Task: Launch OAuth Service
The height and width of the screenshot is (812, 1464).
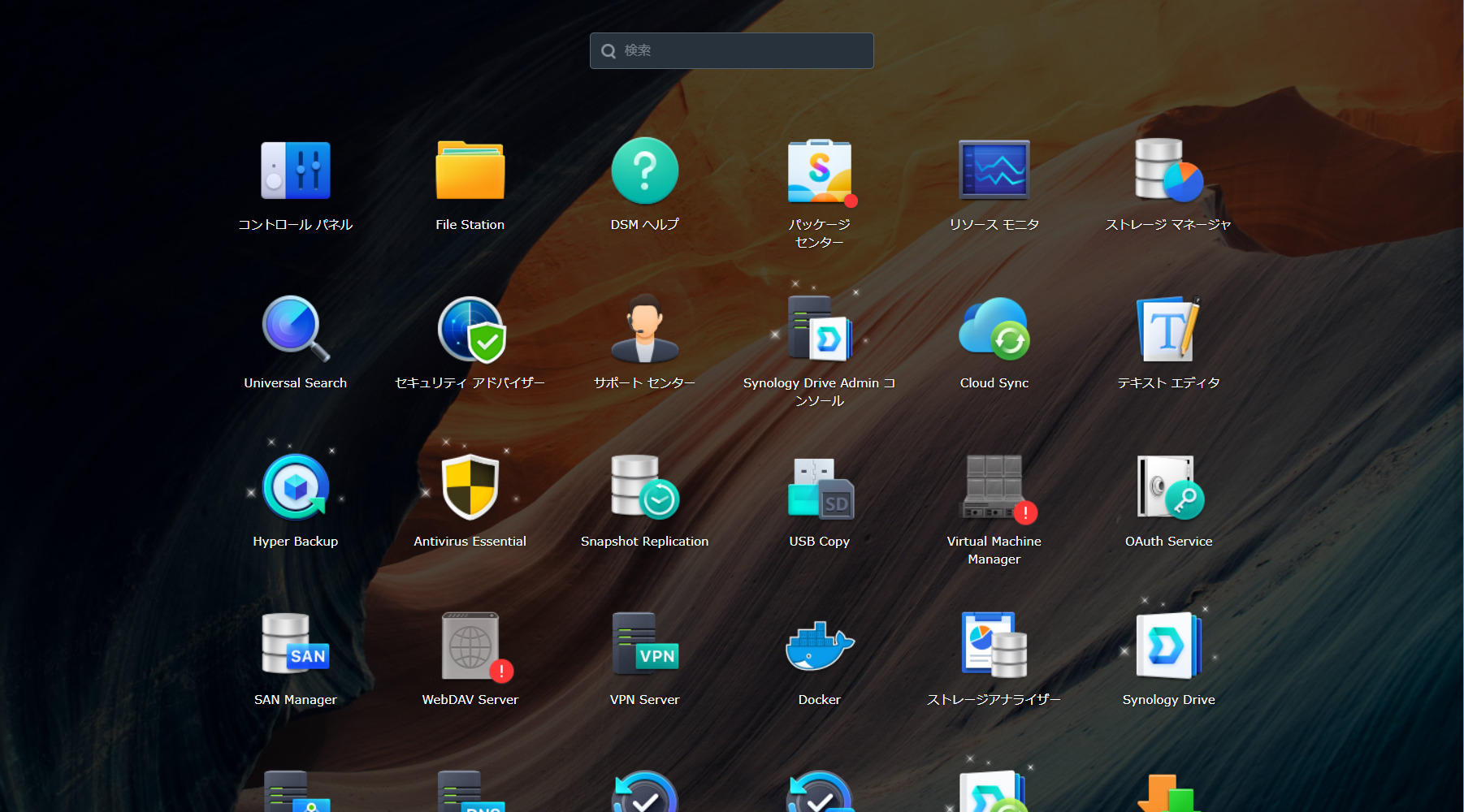Action: coord(1169,487)
